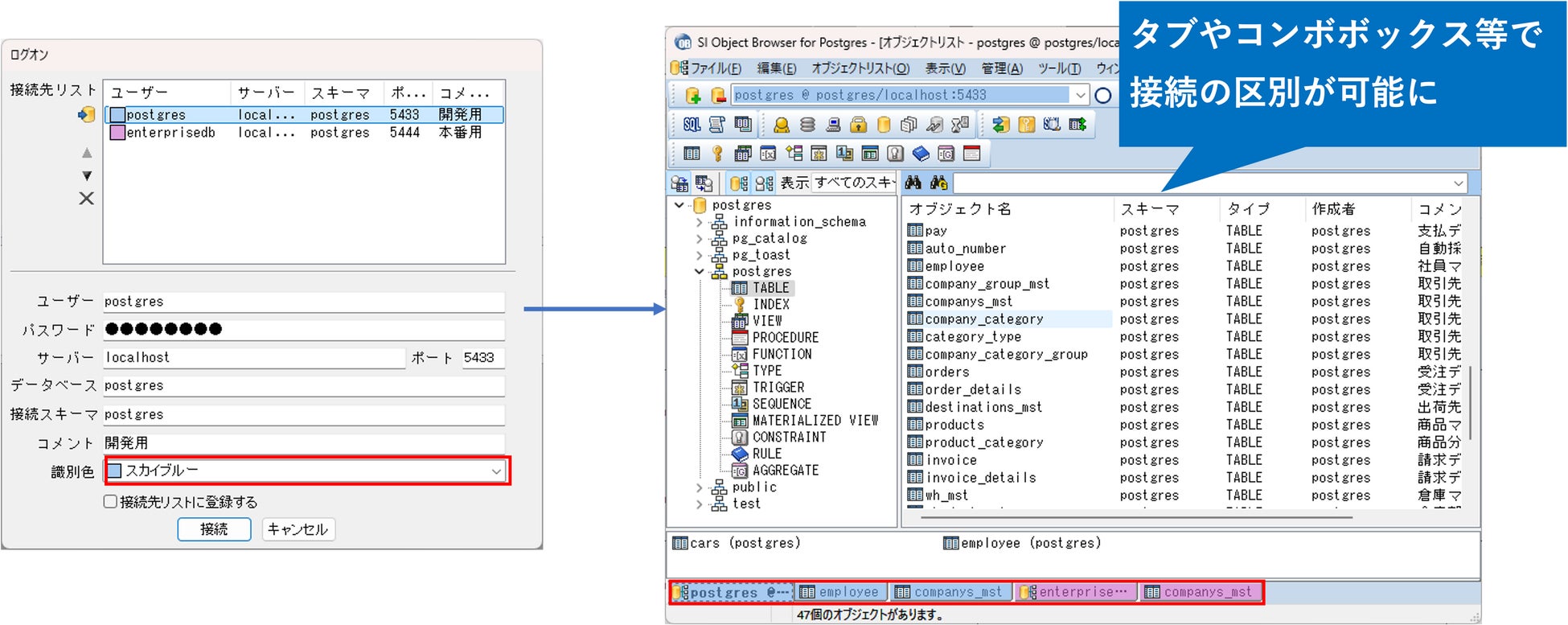
Task: Open the session computer icon
Action: (x=833, y=125)
